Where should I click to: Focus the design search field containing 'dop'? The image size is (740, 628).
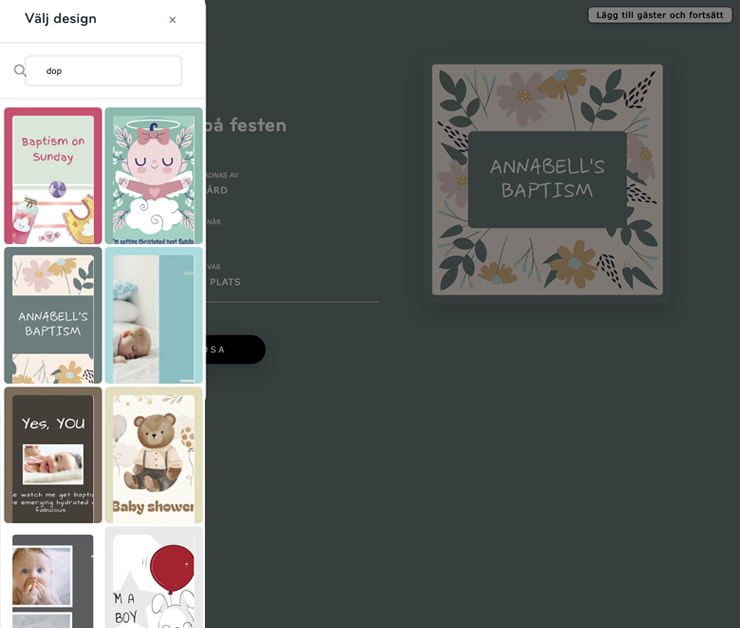(x=103, y=71)
